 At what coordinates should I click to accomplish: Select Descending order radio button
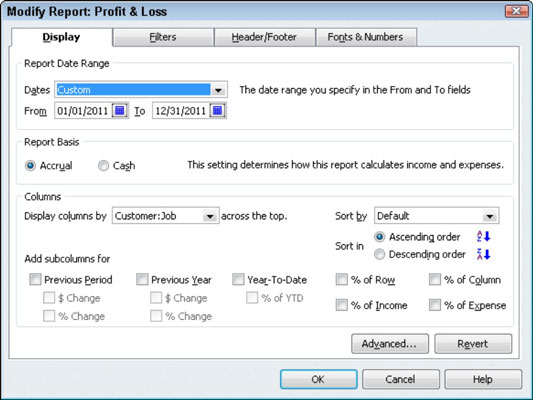(379, 254)
